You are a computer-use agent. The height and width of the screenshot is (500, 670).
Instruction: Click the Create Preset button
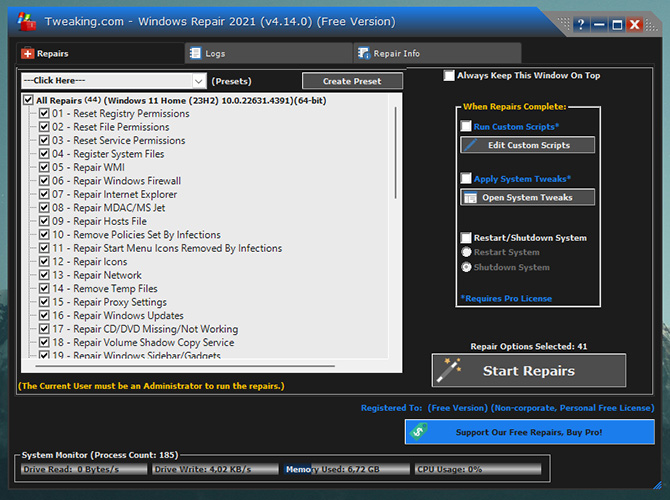pos(352,81)
